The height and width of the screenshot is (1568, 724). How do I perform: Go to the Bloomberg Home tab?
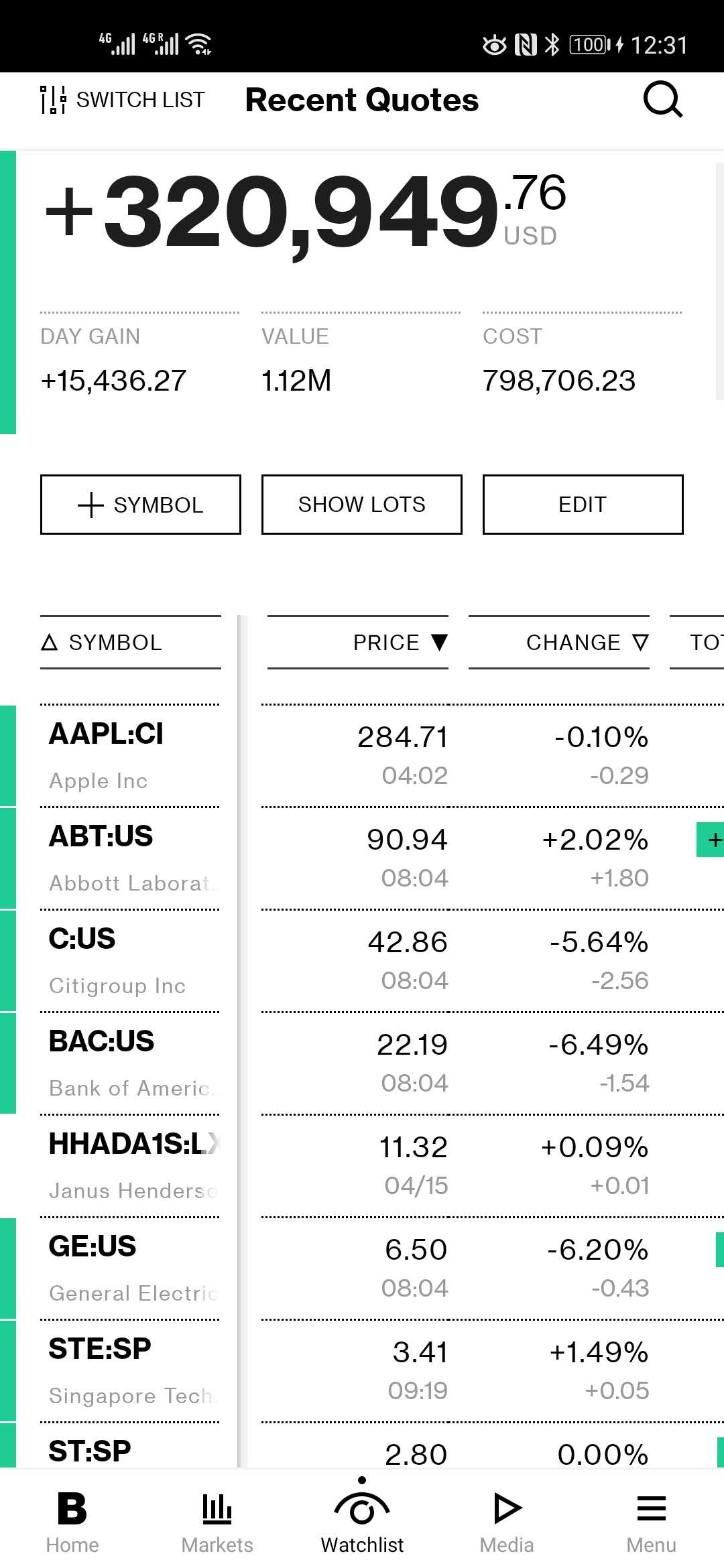72,1521
